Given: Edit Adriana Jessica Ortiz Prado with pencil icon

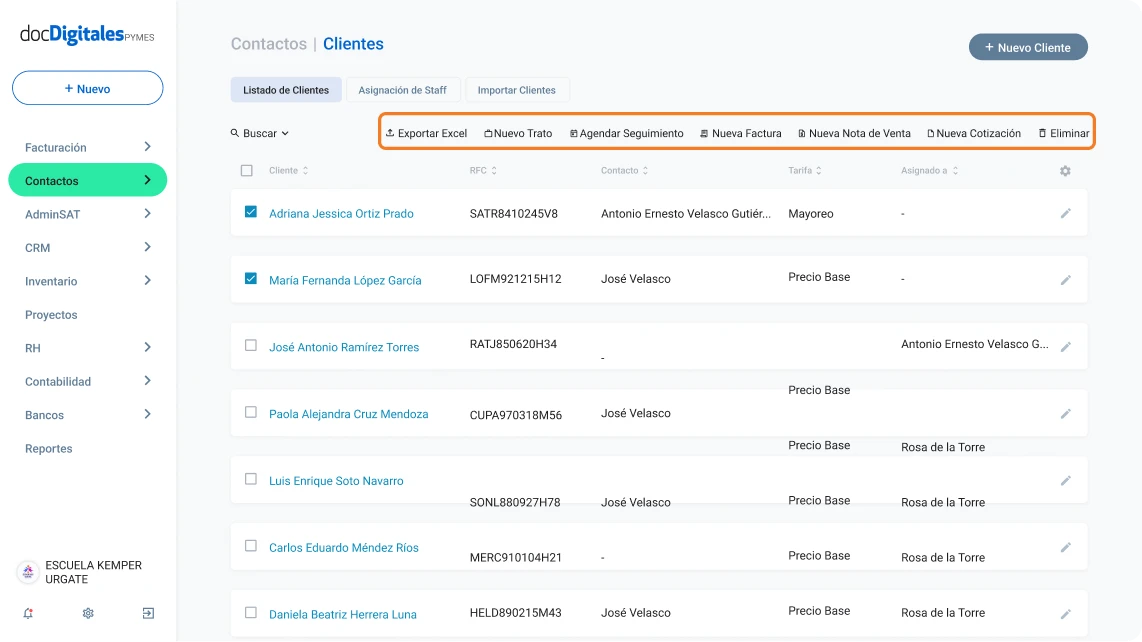Looking at the screenshot, I should 1066,214.
